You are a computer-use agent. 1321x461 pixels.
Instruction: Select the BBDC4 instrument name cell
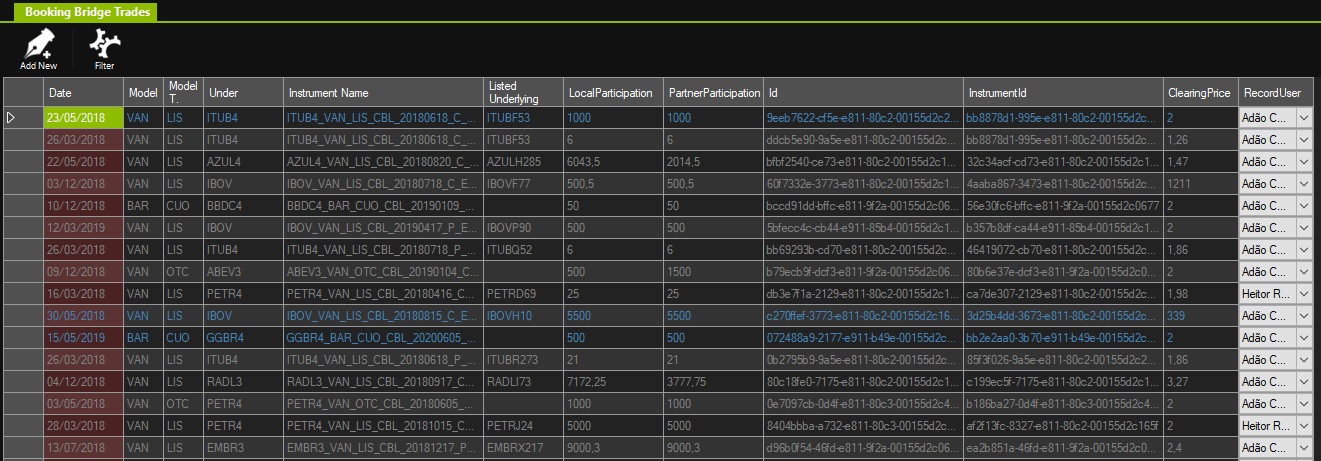382,205
